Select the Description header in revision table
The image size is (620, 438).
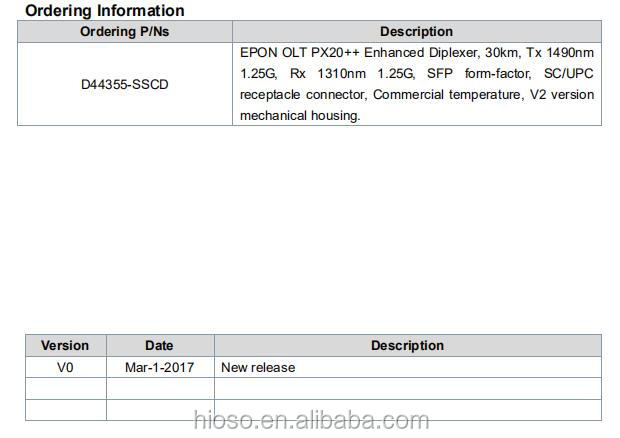click(x=408, y=345)
